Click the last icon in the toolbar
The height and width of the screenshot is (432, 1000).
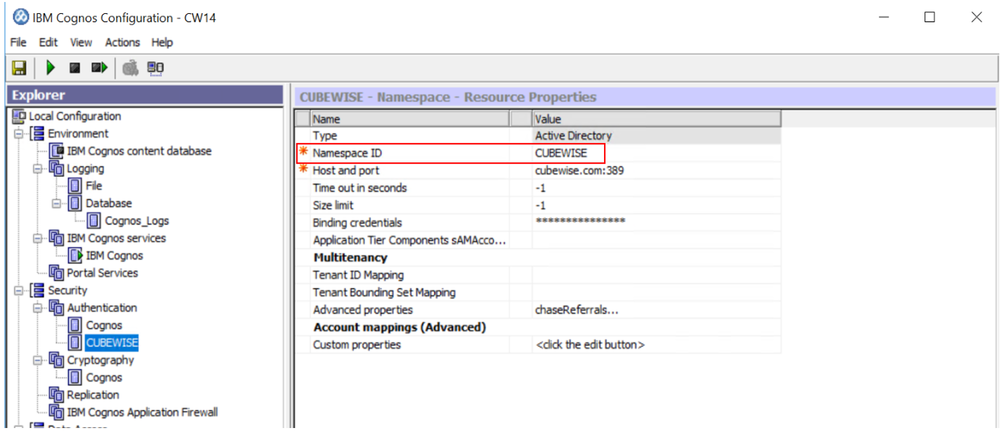coord(156,68)
